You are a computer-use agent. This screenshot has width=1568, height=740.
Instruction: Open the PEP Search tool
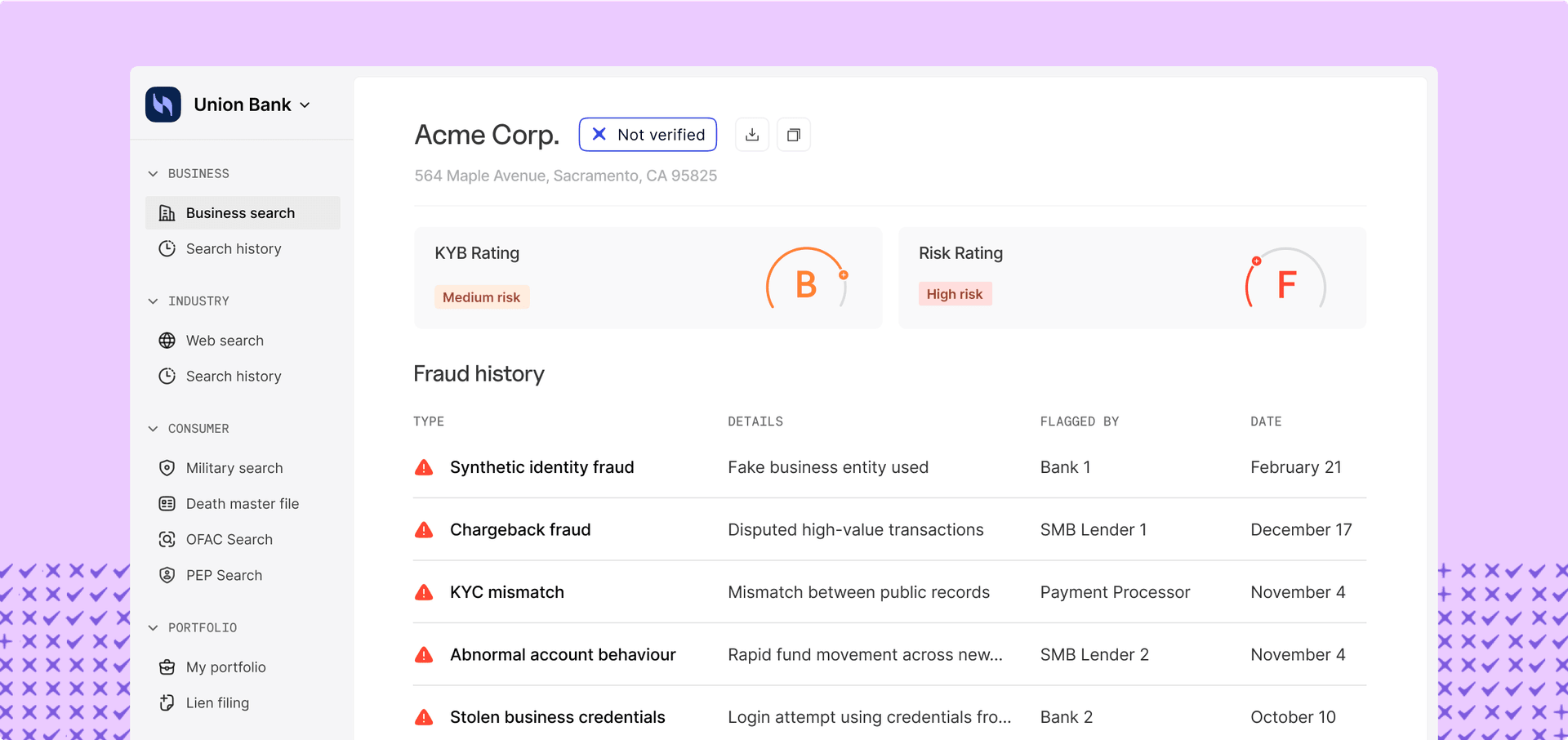[224, 575]
